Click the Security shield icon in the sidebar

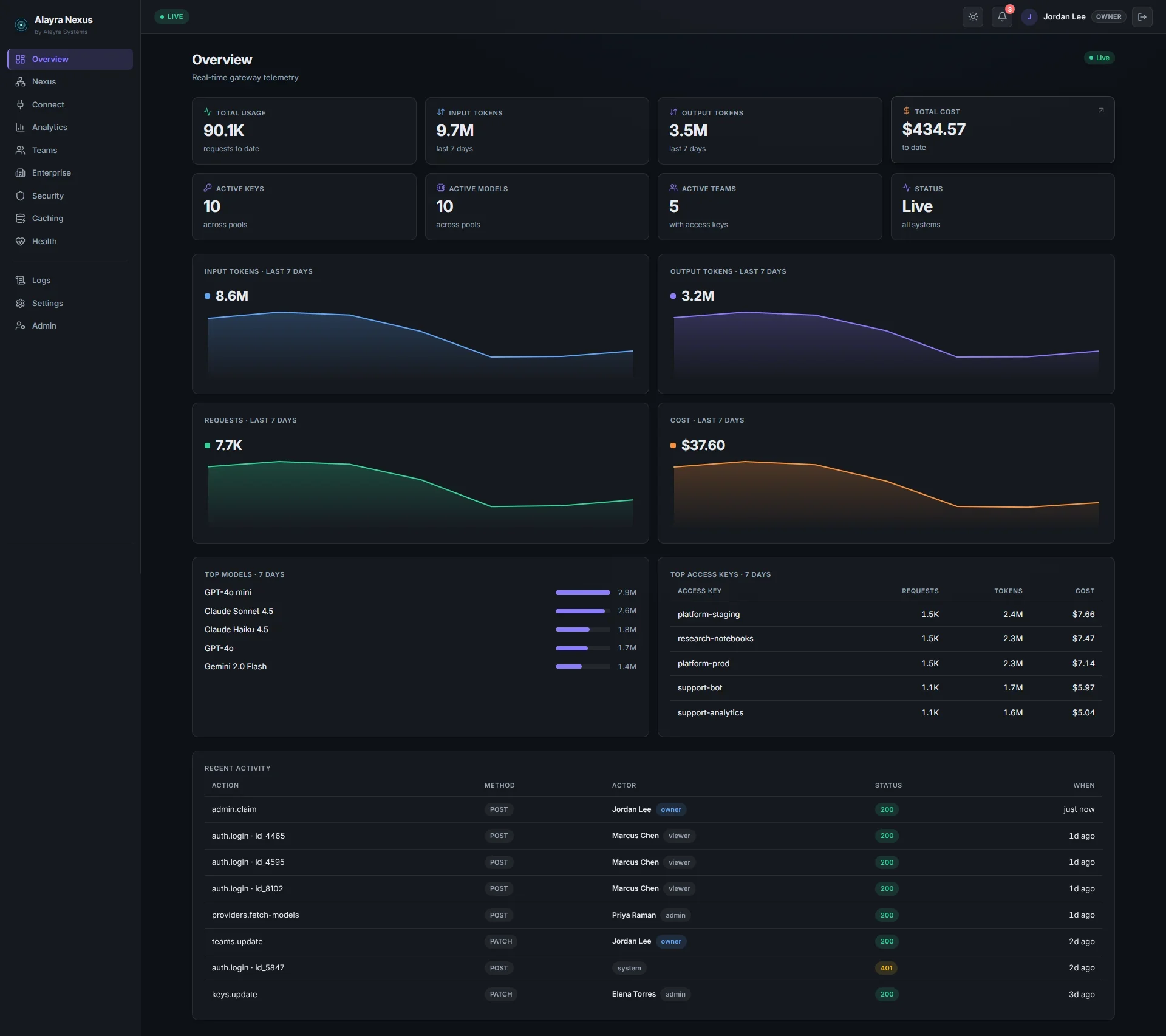click(x=20, y=196)
